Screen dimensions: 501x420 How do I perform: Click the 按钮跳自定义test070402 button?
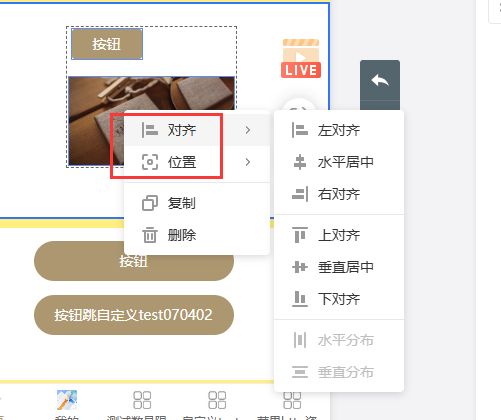(134, 315)
